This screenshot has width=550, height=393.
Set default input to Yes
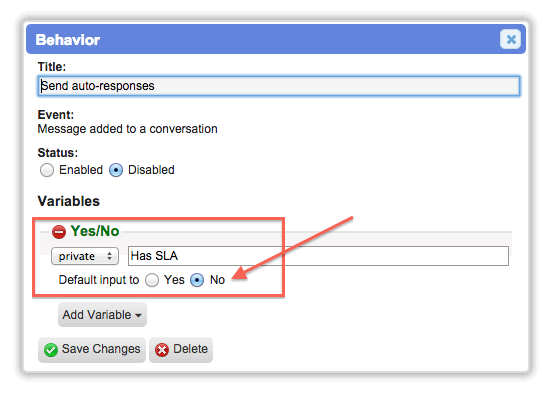point(152,280)
